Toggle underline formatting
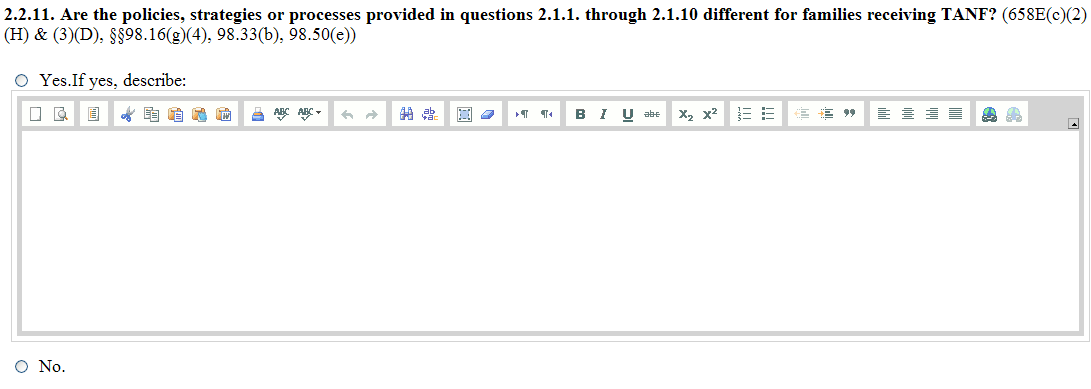Screen dimensions: 1091x389 pyautogui.click(x=628, y=114)
